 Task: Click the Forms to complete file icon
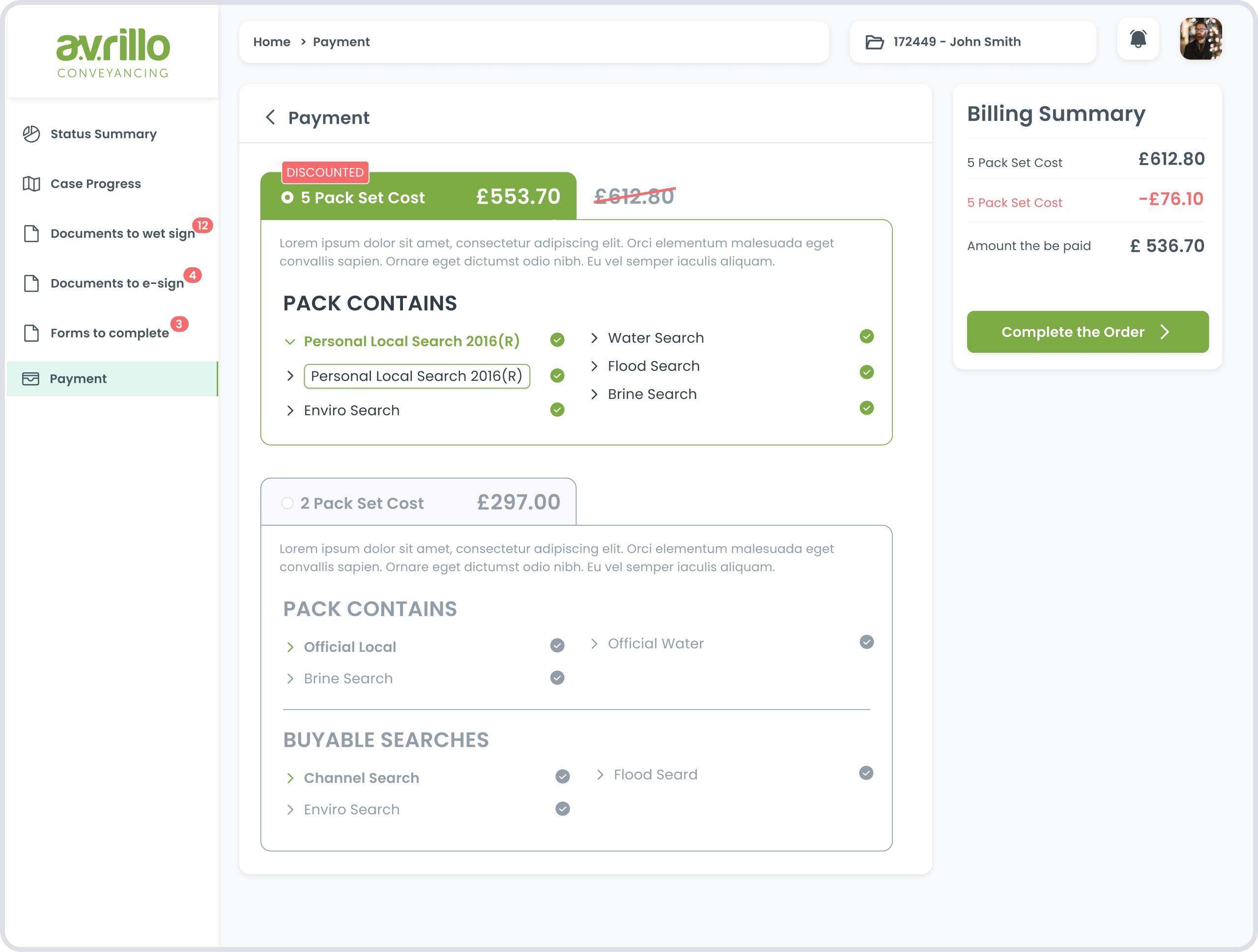pos(31,333)
